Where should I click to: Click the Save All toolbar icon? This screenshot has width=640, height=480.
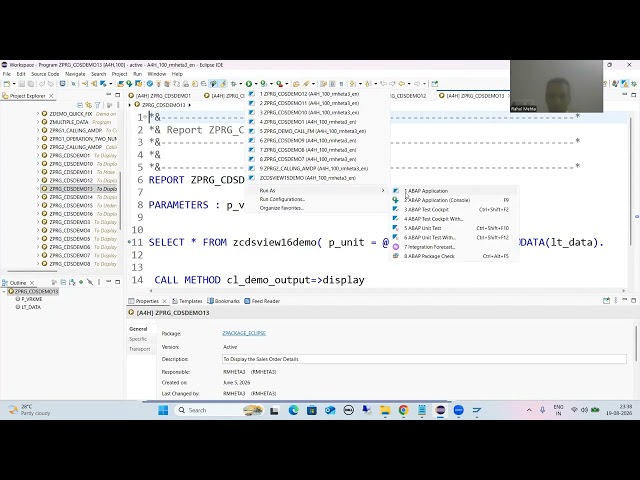30,84
